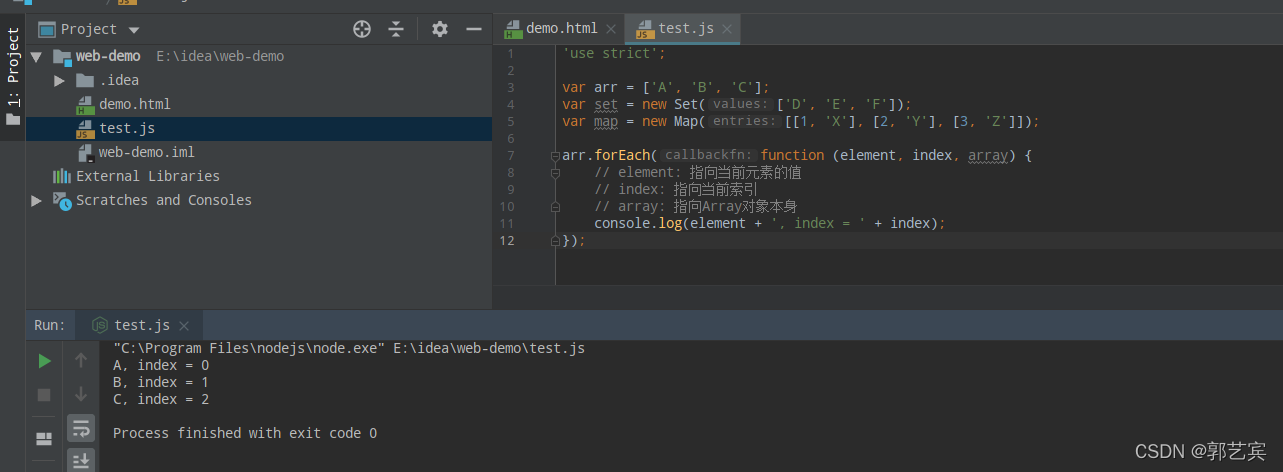
Task: Click console.log statement on line 11
Action: click(x=769, y=224)
